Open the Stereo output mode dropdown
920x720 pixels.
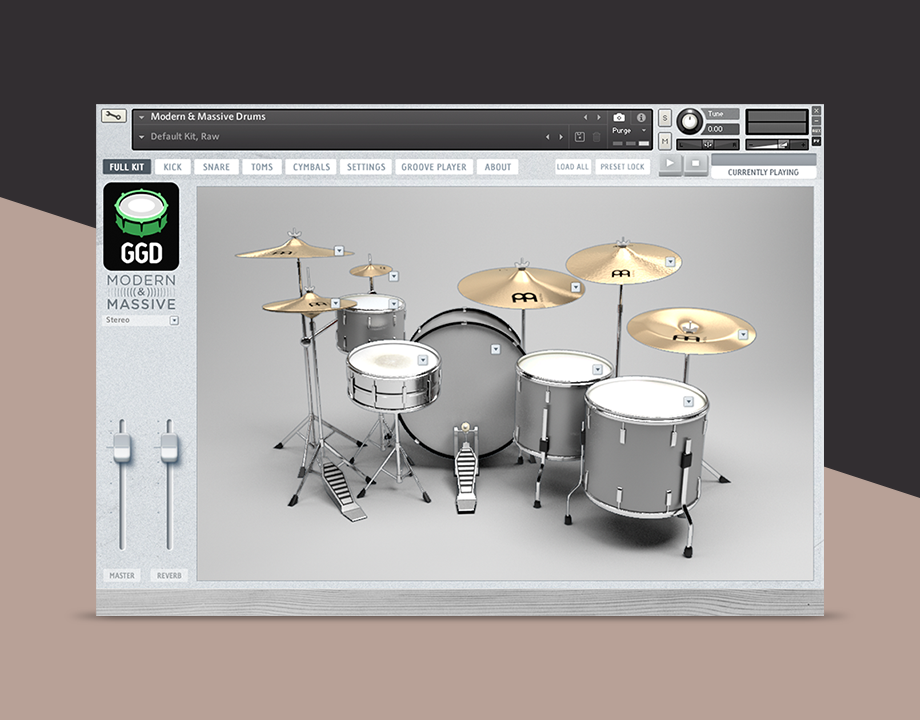coord(174,321)
